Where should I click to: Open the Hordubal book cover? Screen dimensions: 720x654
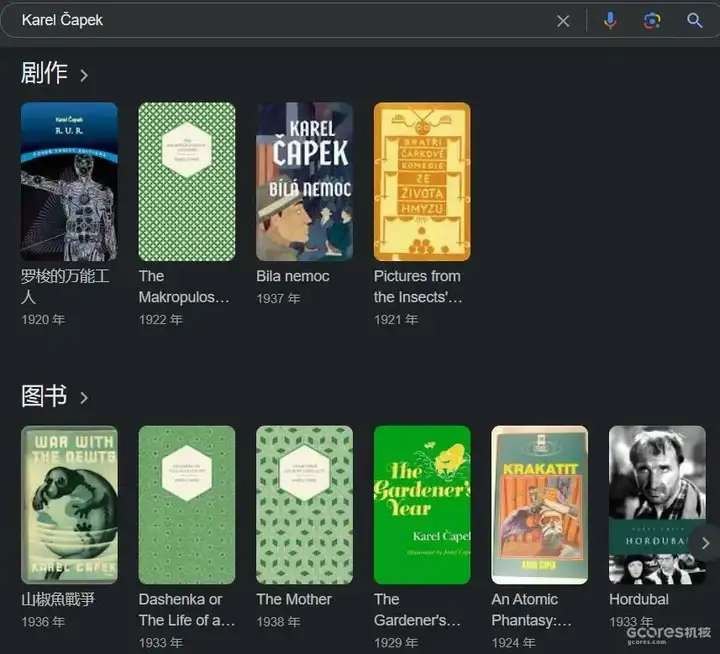657,505
